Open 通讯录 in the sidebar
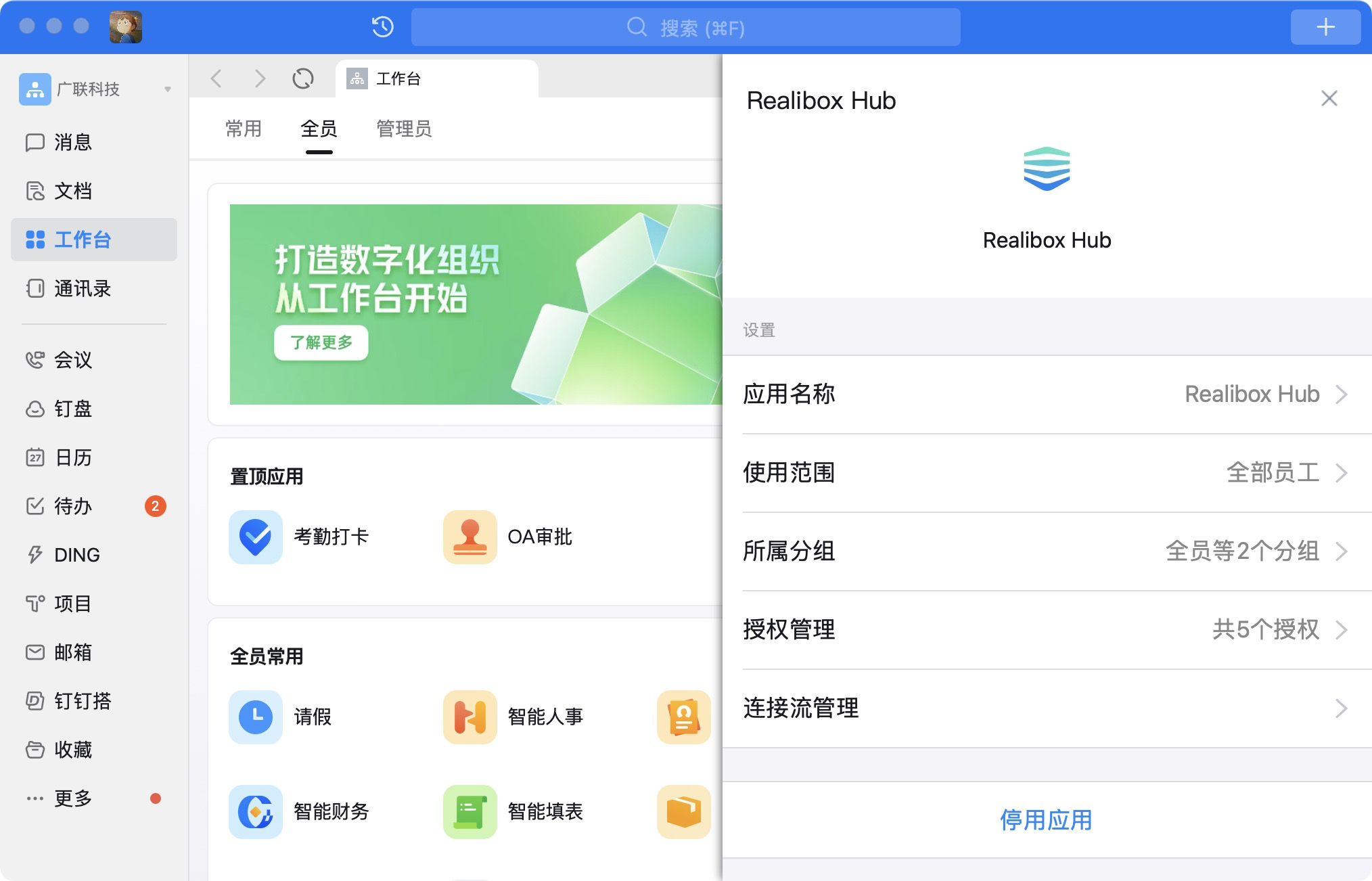The height and width of the screenshot is (881, 1372). coord(93,288)
